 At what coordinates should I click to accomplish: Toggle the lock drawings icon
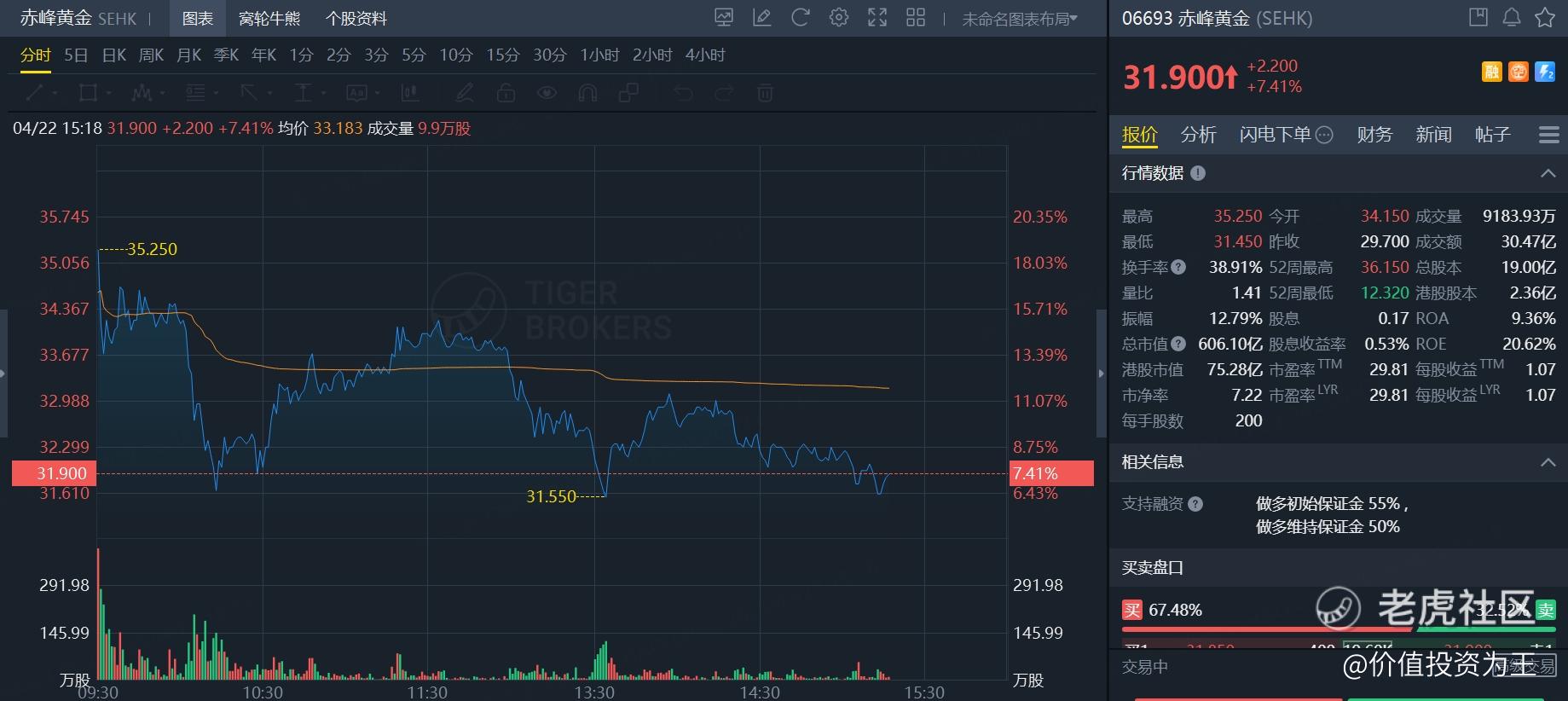pos(506,92)
